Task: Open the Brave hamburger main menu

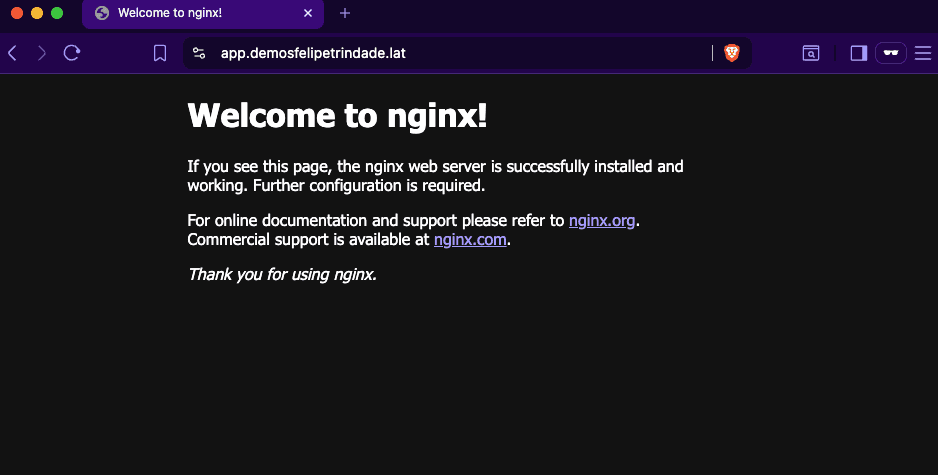Action: pos(922,53)
